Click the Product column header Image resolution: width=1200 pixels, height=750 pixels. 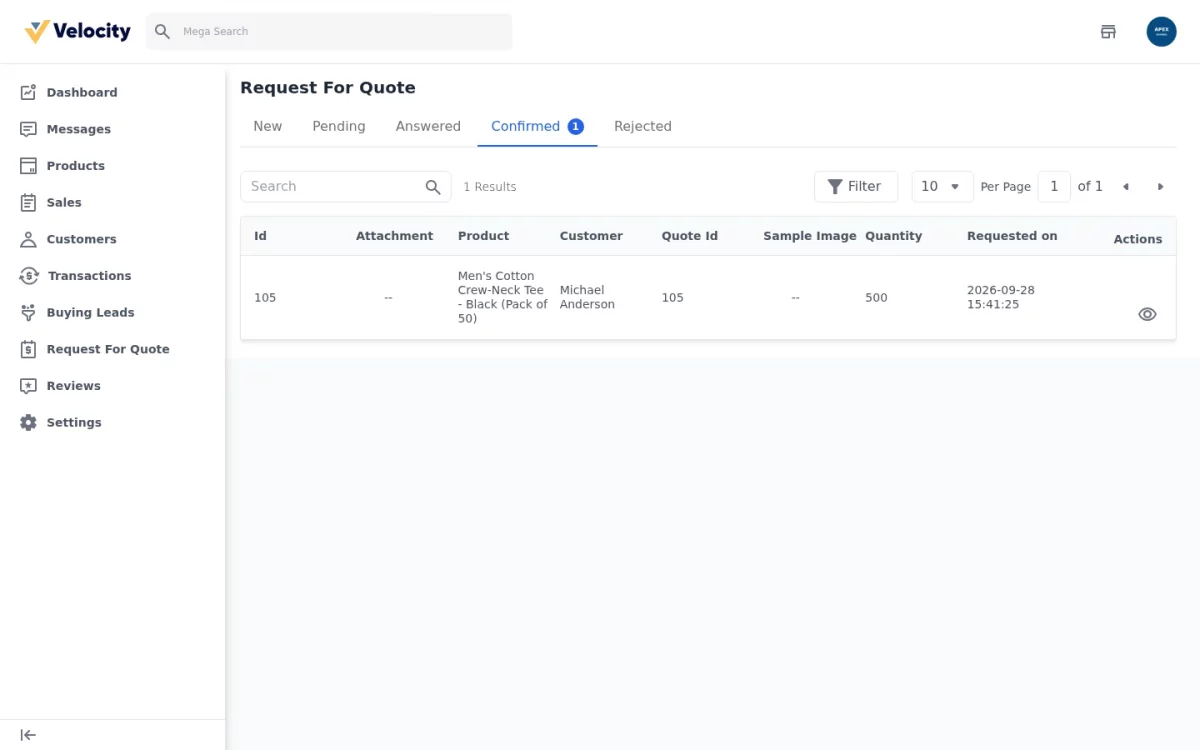483,236
